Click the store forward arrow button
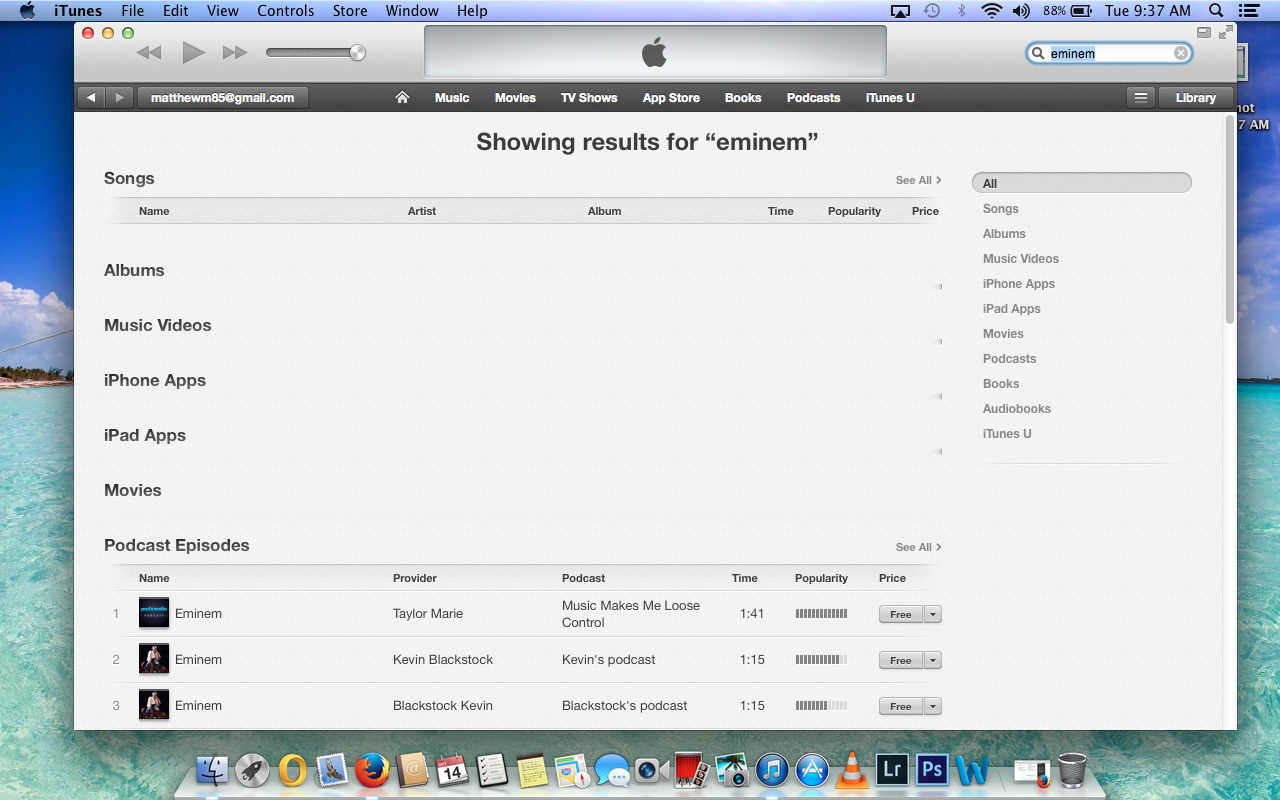The image size is (1280, 800). tap(120, 97)
